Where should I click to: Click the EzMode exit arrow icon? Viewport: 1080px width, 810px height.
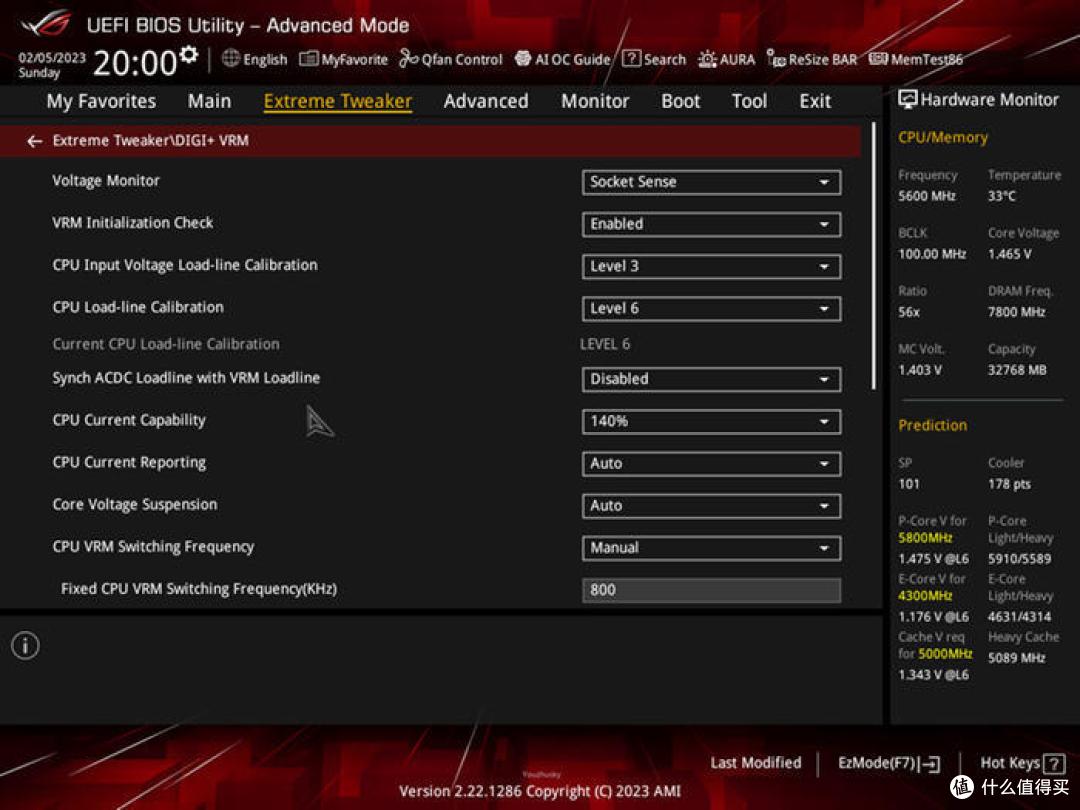tap(931, 763)
